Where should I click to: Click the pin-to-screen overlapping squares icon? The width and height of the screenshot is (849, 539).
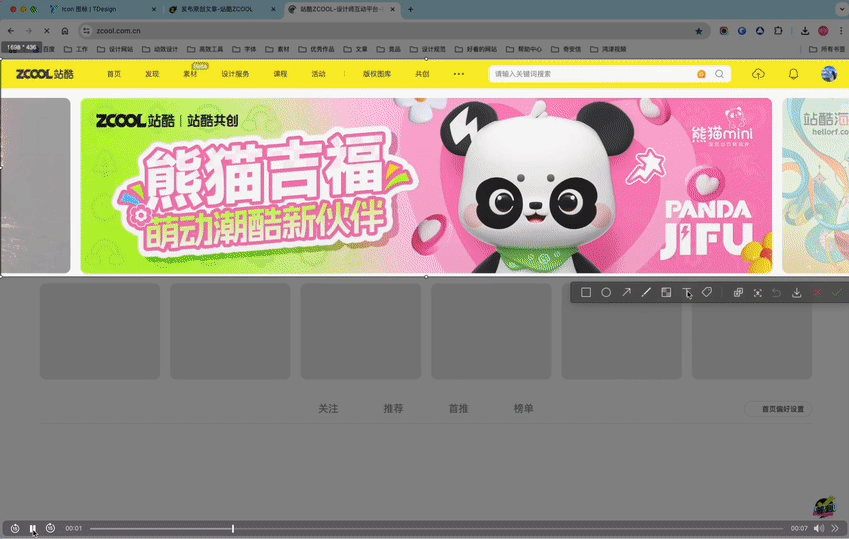[x=738, y=293]
